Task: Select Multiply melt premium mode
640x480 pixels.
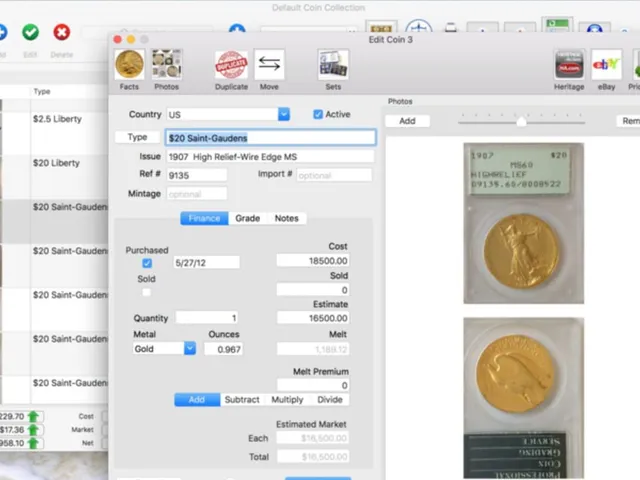Action: point(287,400)
